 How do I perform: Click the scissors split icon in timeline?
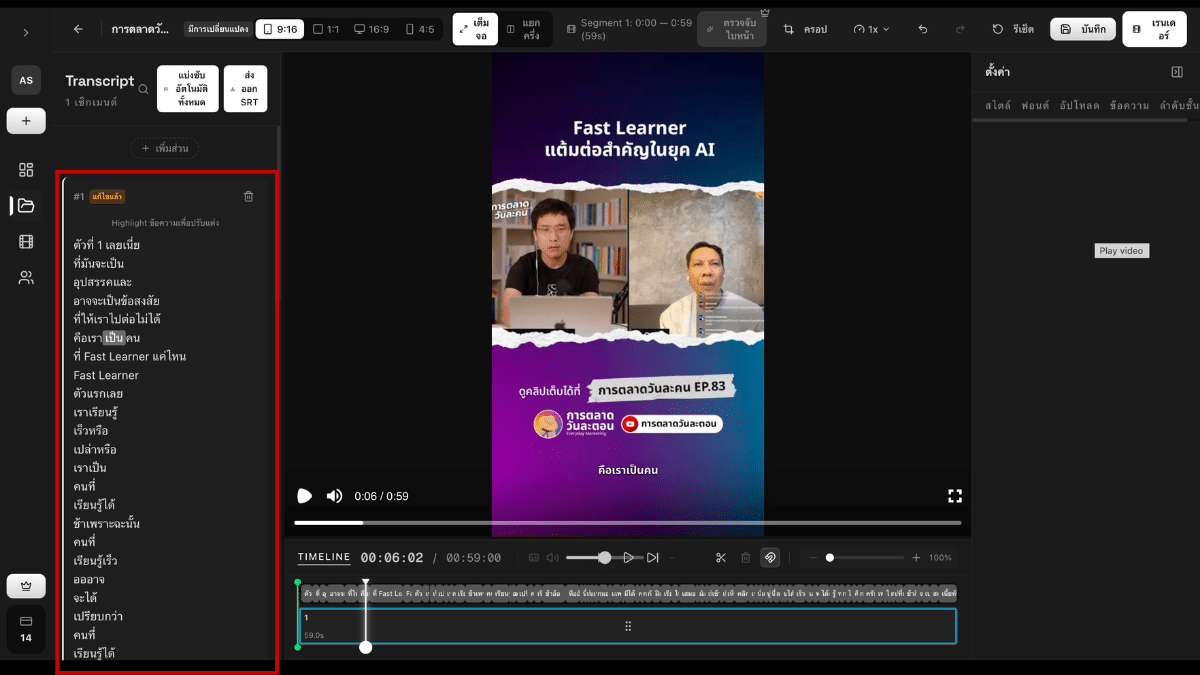pos(721,558)
